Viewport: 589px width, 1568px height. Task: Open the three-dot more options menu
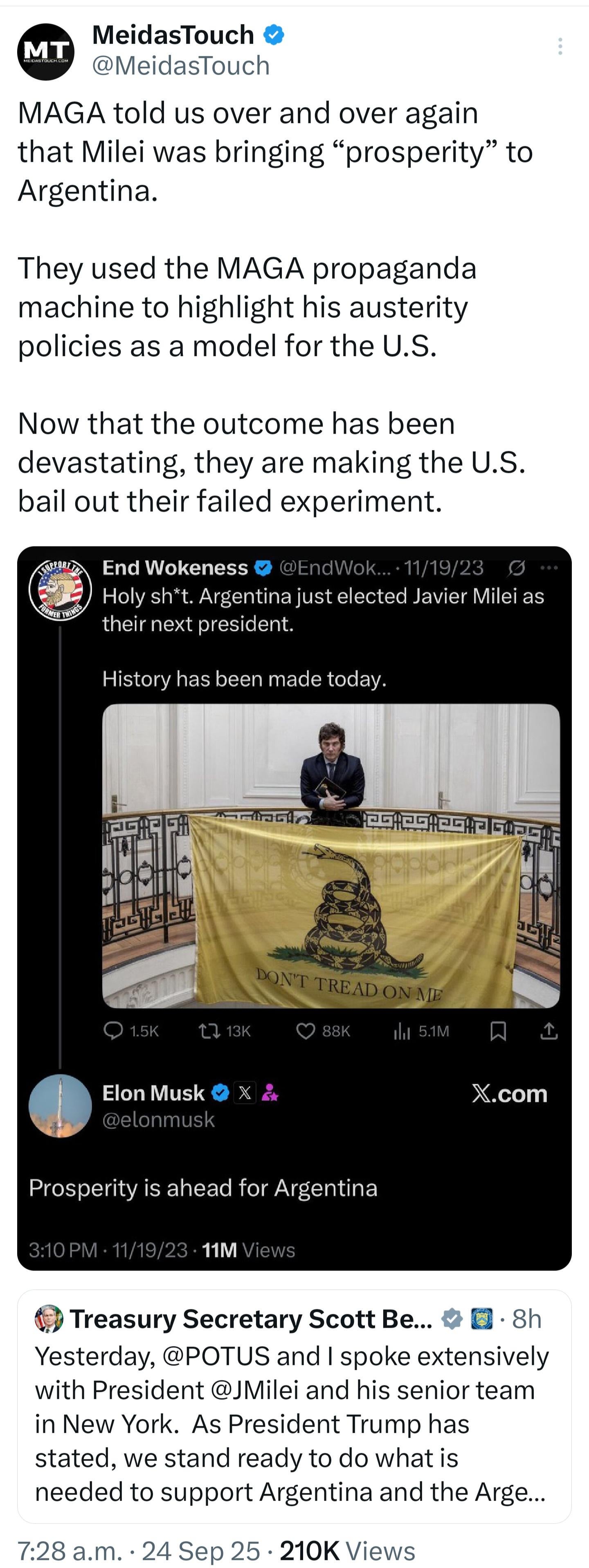tap(560, 46)
